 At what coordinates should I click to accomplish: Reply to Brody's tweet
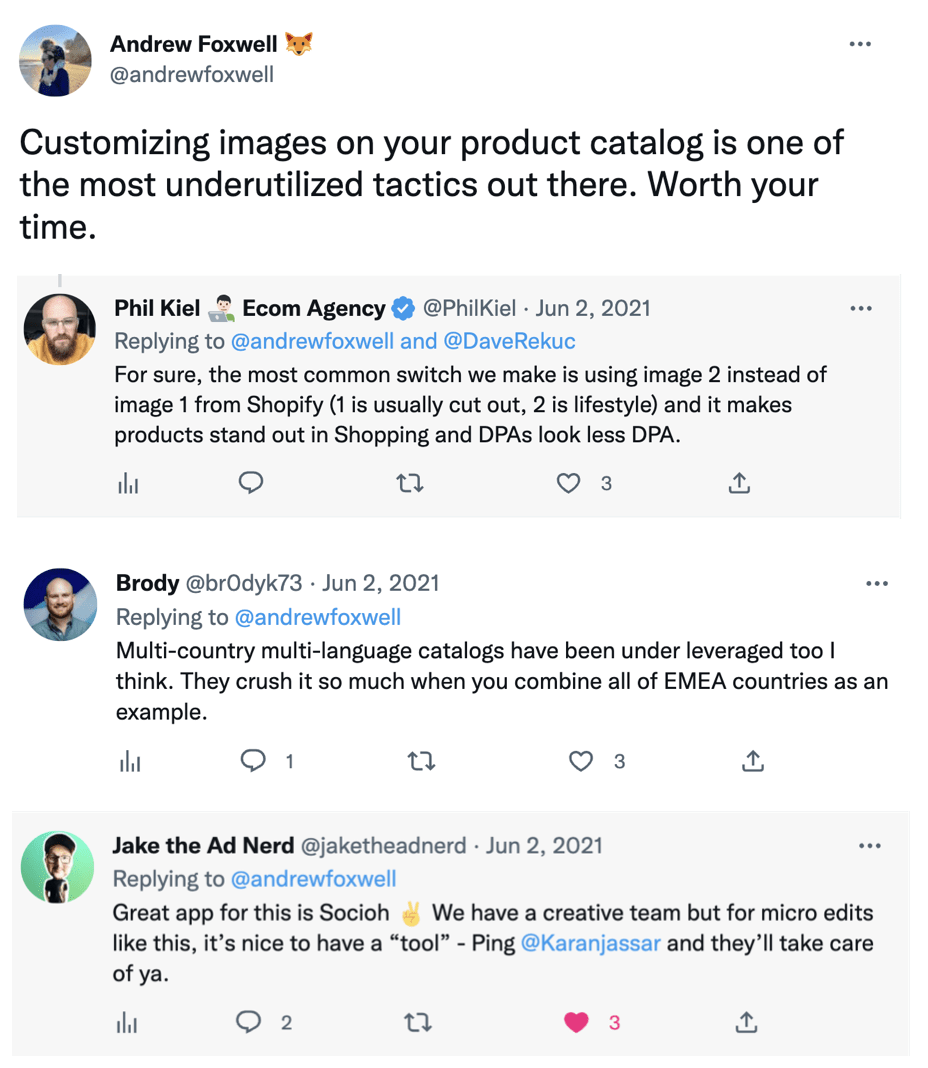point(254,761)
